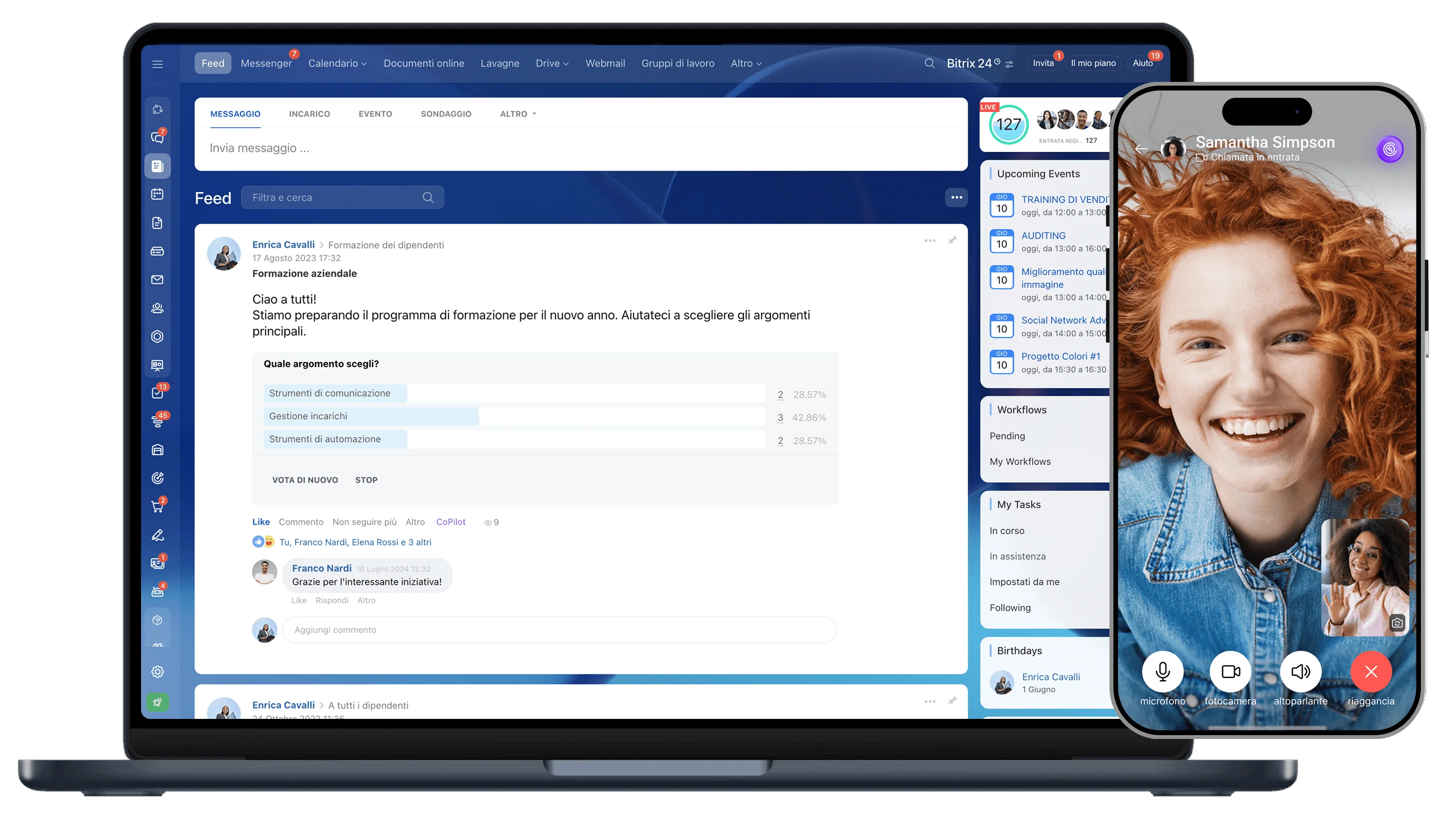1456x819 pixels.
Task: Open Messenger in top navigation
Action: coord(266,63)
